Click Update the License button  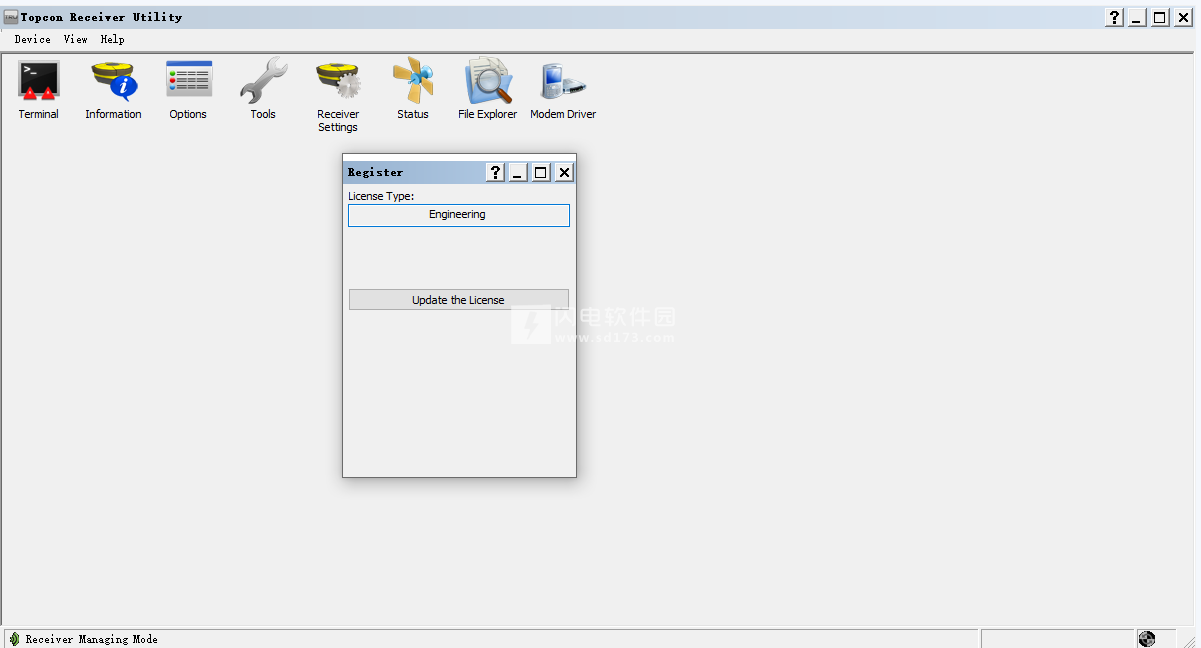459,300
